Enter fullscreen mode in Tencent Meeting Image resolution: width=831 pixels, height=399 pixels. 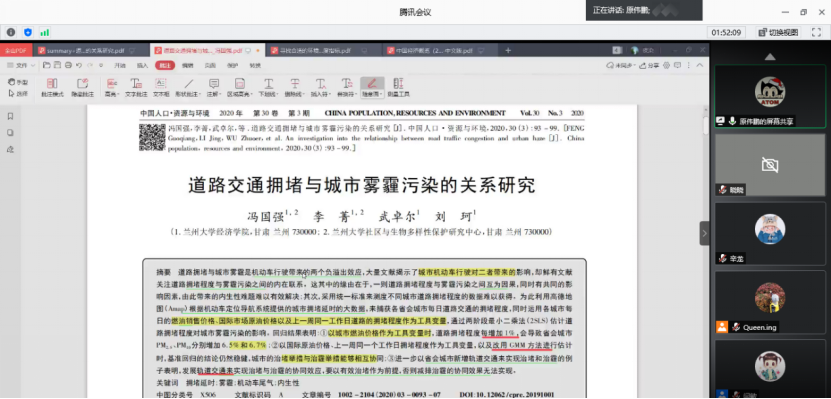coord(816,32)
